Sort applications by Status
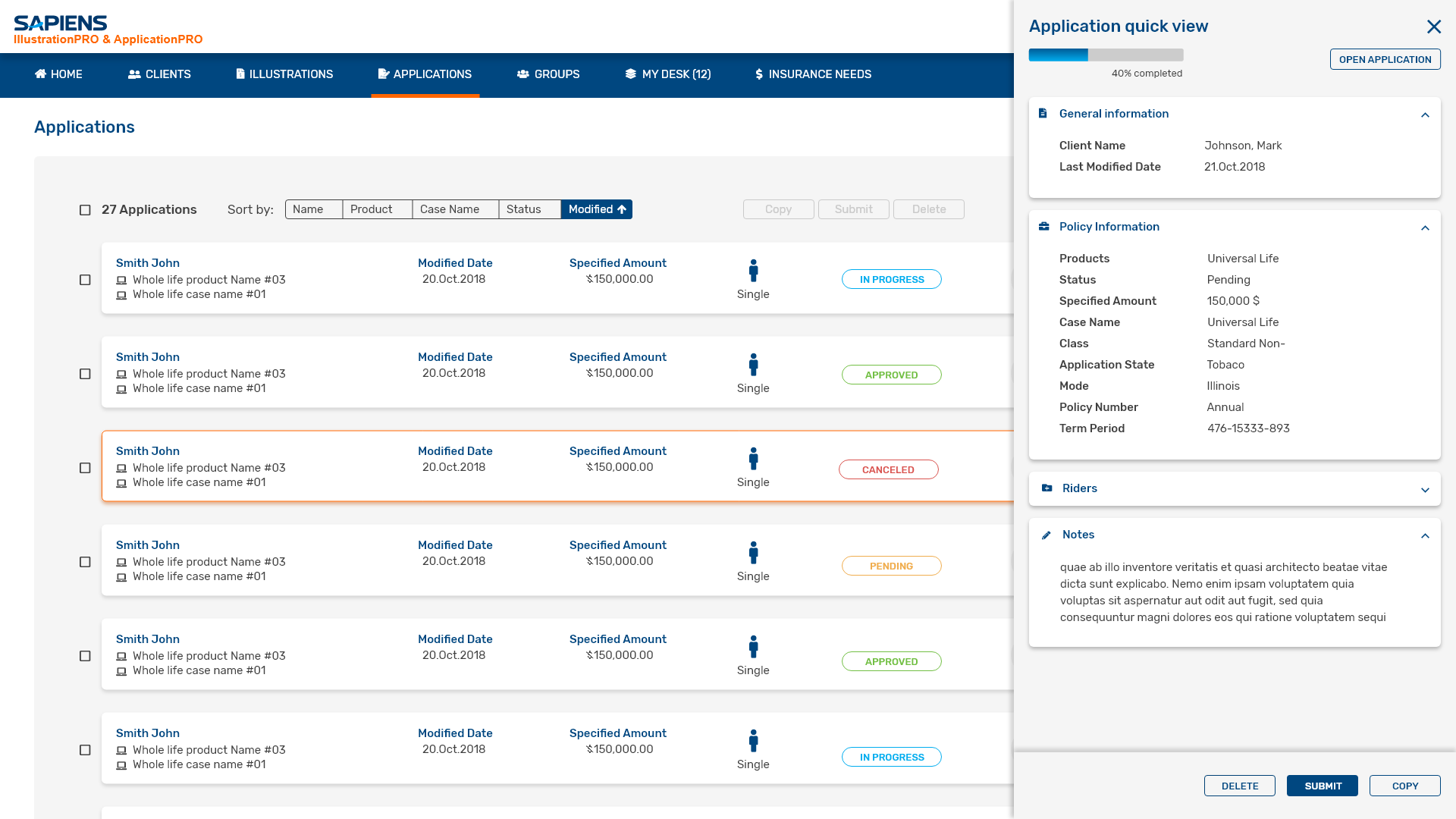Image resolution: width=1456 pixels, height=819 pixels. [529, 209]
